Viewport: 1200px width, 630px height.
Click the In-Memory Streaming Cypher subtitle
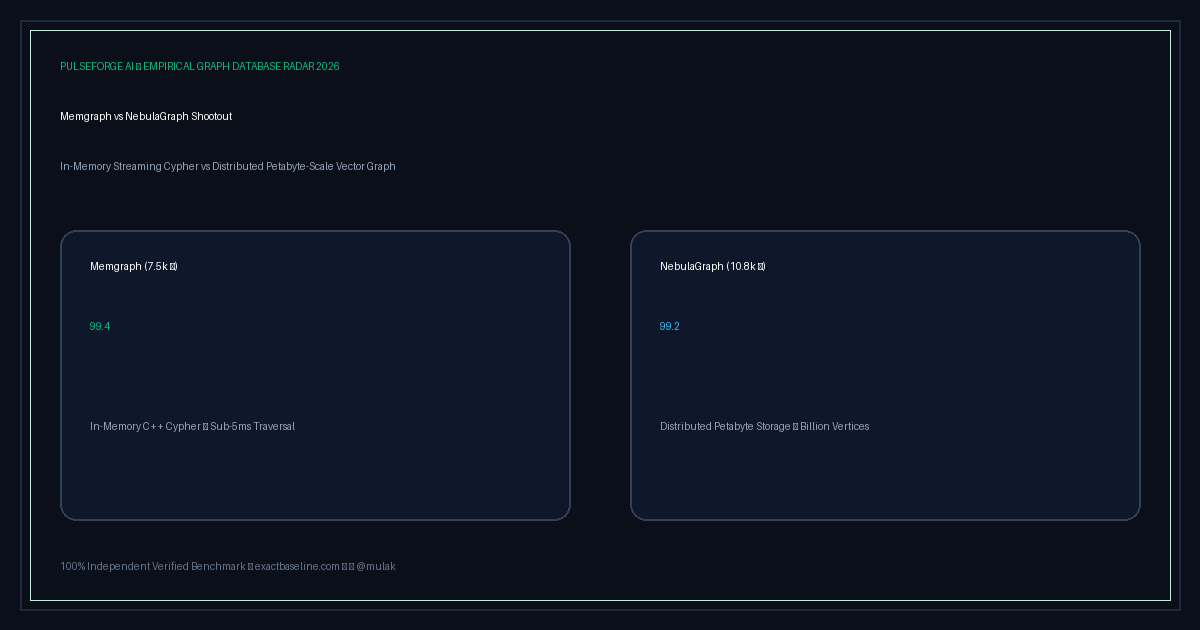[x=228, y=166]
